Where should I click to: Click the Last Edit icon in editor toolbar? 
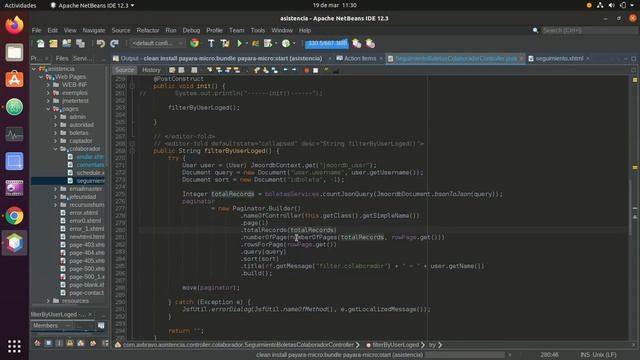[172, 70]
